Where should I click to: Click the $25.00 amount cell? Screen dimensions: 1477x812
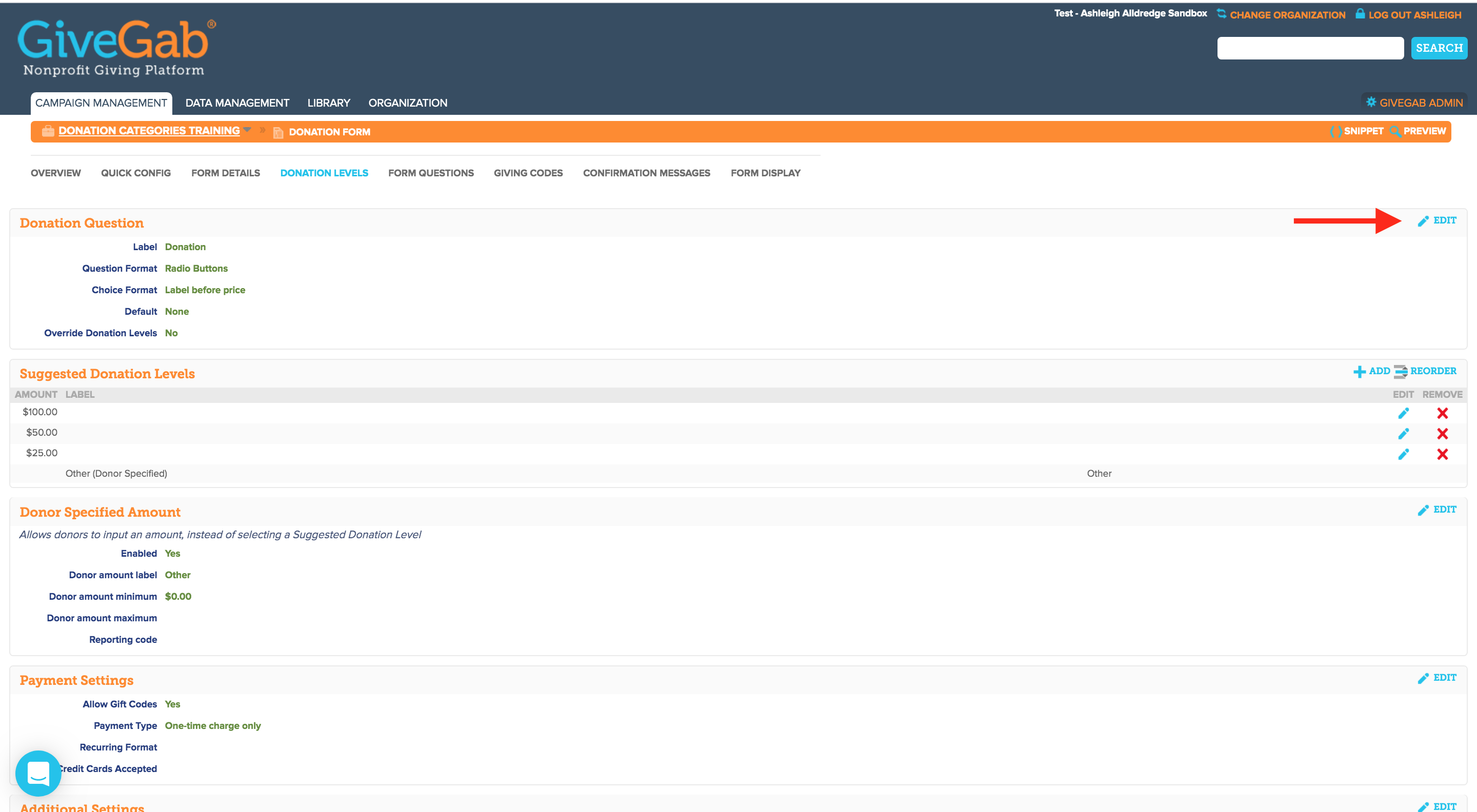click(42, 453)
